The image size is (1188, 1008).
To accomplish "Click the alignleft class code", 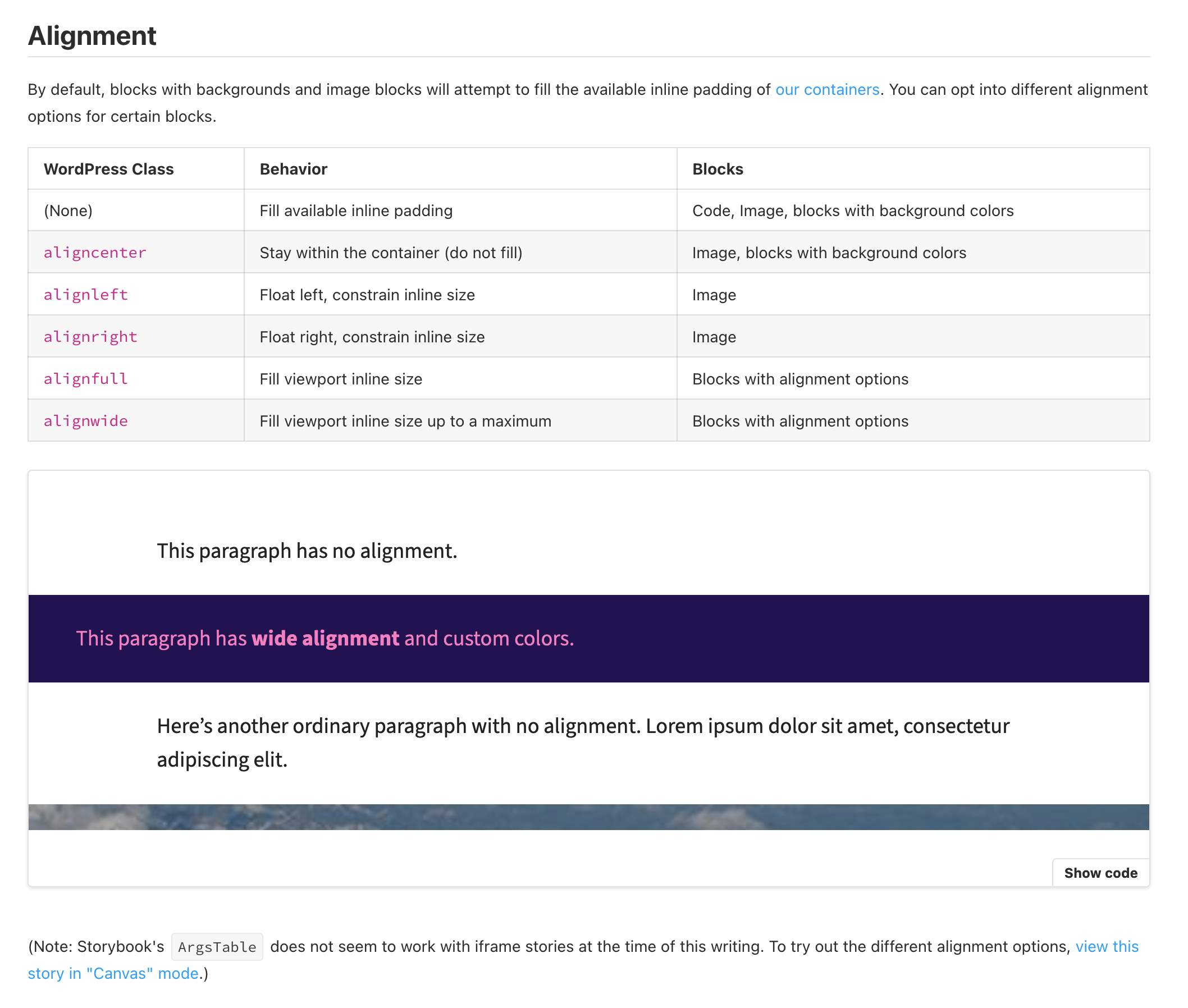I will pyautogui.click(x=86, y=295).
